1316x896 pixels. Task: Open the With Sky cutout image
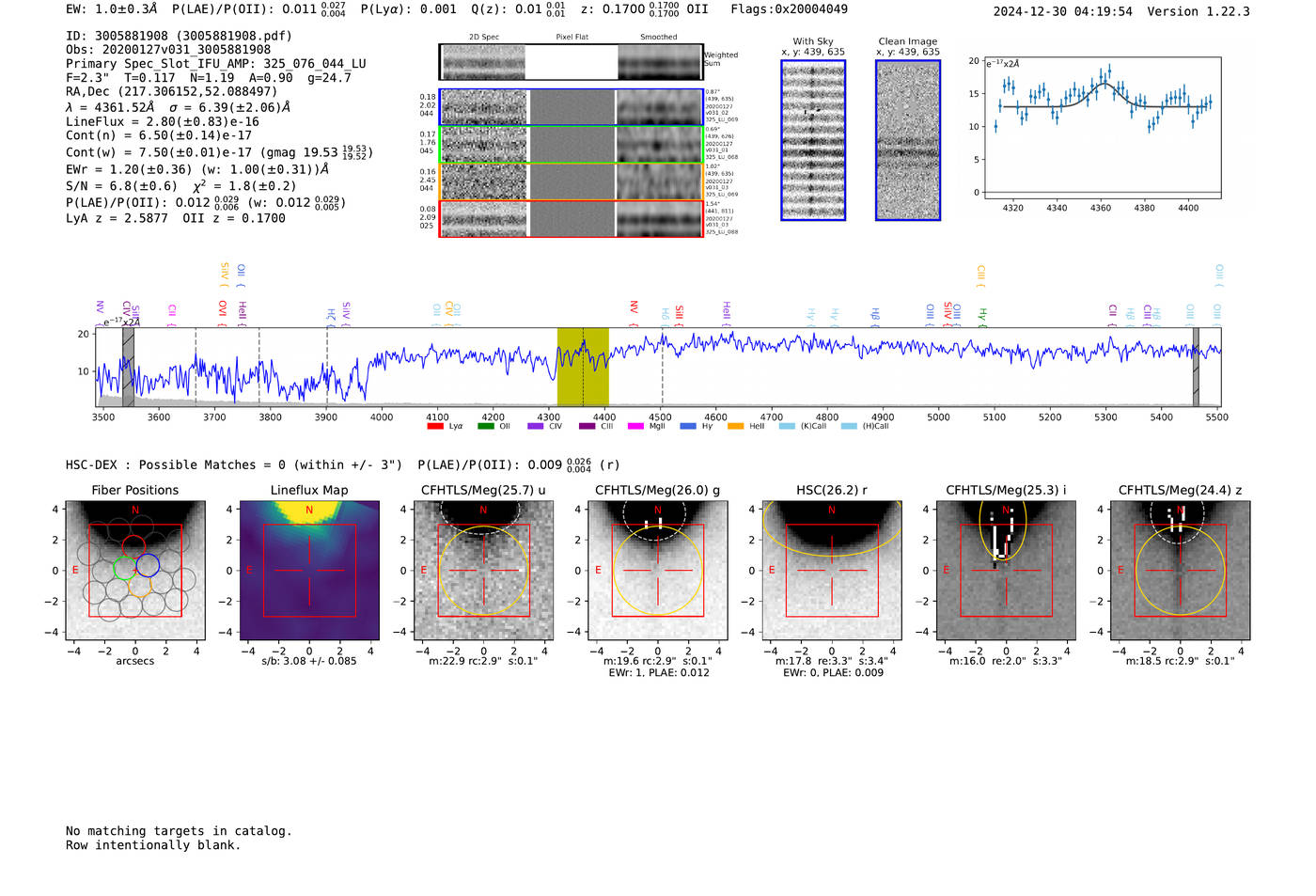tap(813, 140)
